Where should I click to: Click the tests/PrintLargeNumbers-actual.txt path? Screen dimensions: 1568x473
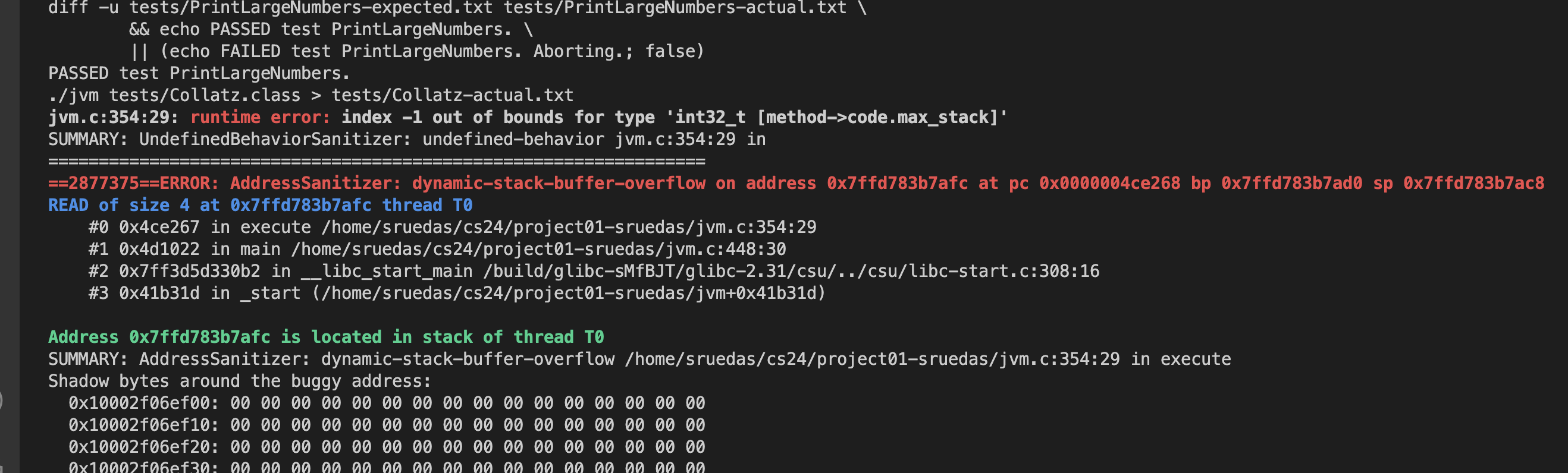point(675,8)
